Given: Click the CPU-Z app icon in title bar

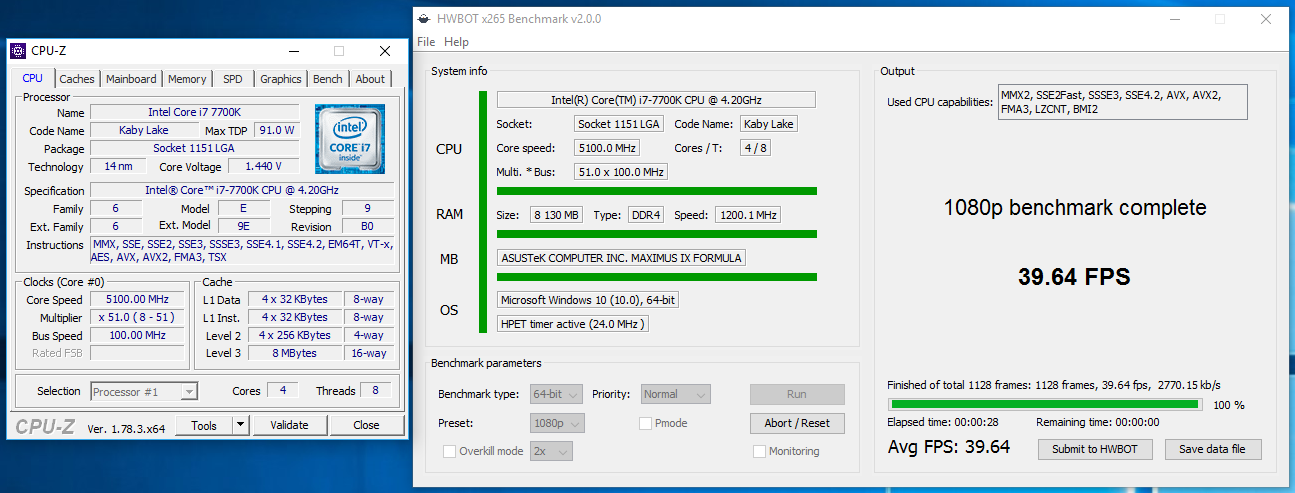Looking at the screenshot, I should tap(19, 50).
